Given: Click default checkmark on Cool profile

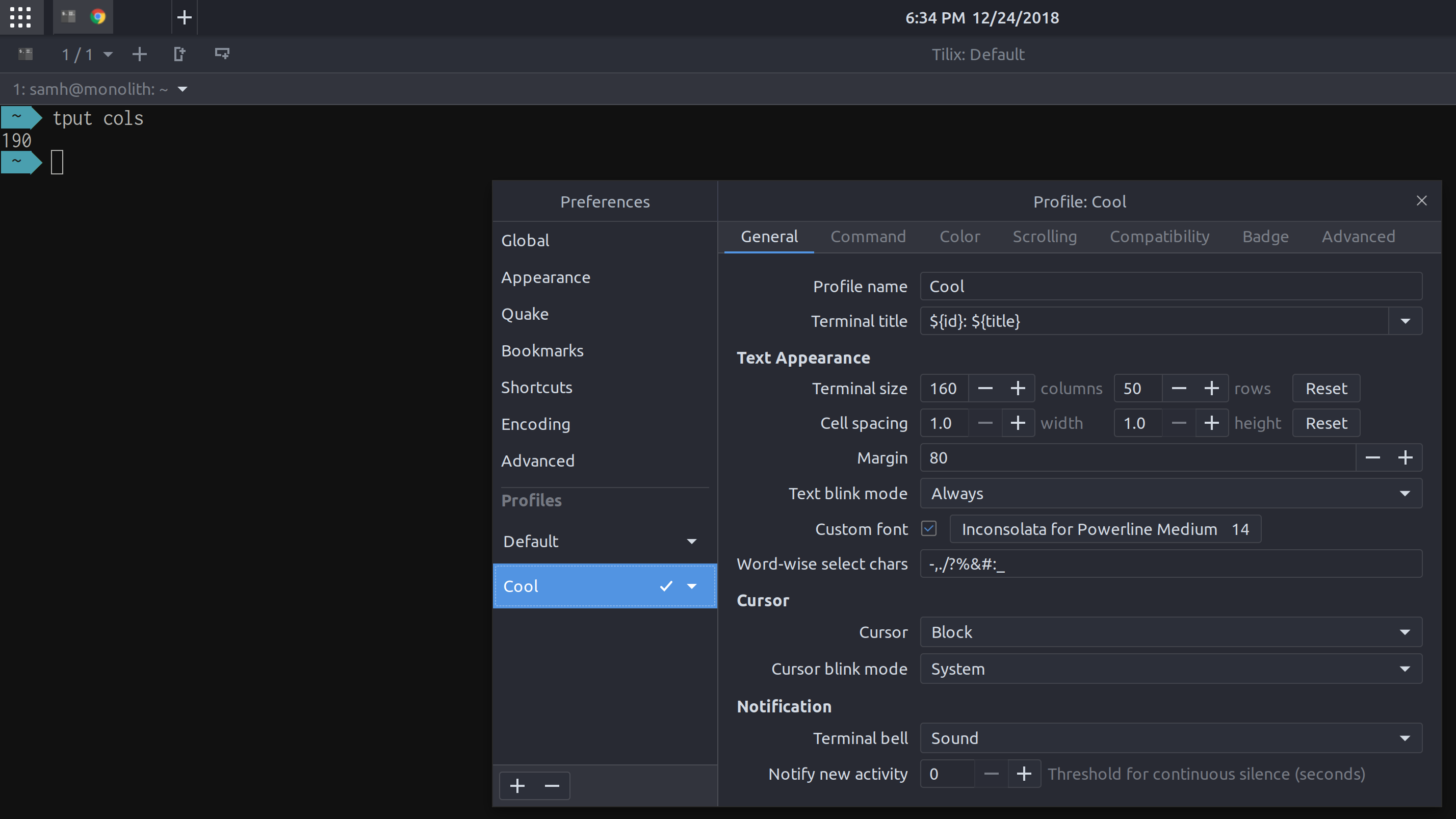Looking at the screenshot, I should coord(666,586).
